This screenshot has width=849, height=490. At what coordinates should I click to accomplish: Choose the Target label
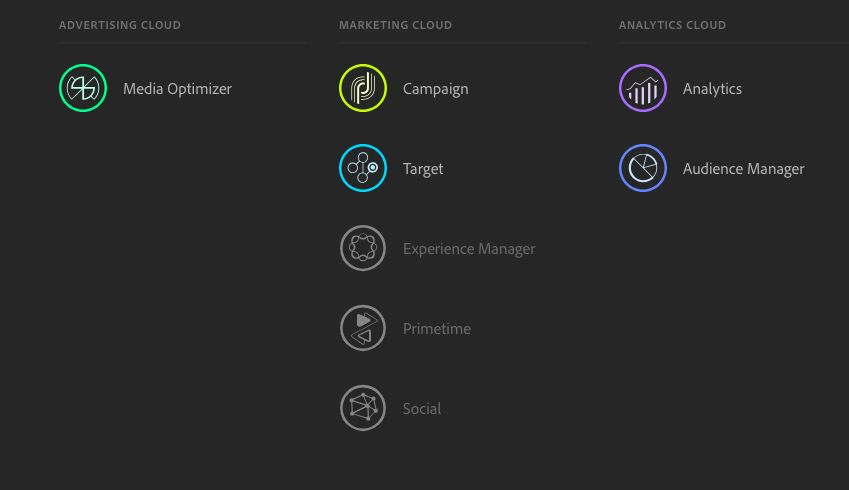423,169
